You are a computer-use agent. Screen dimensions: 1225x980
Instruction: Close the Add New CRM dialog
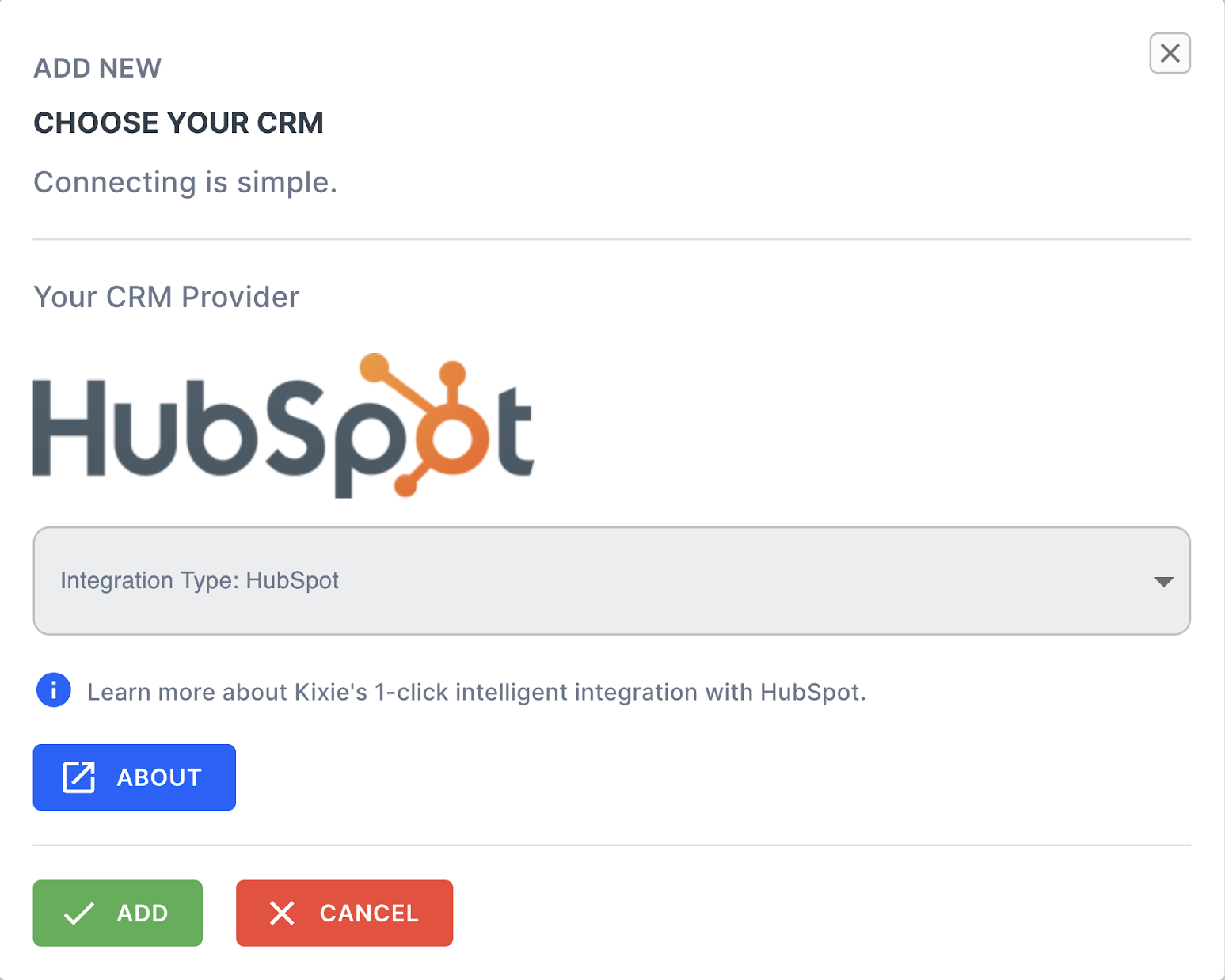tap(1170, 53)
